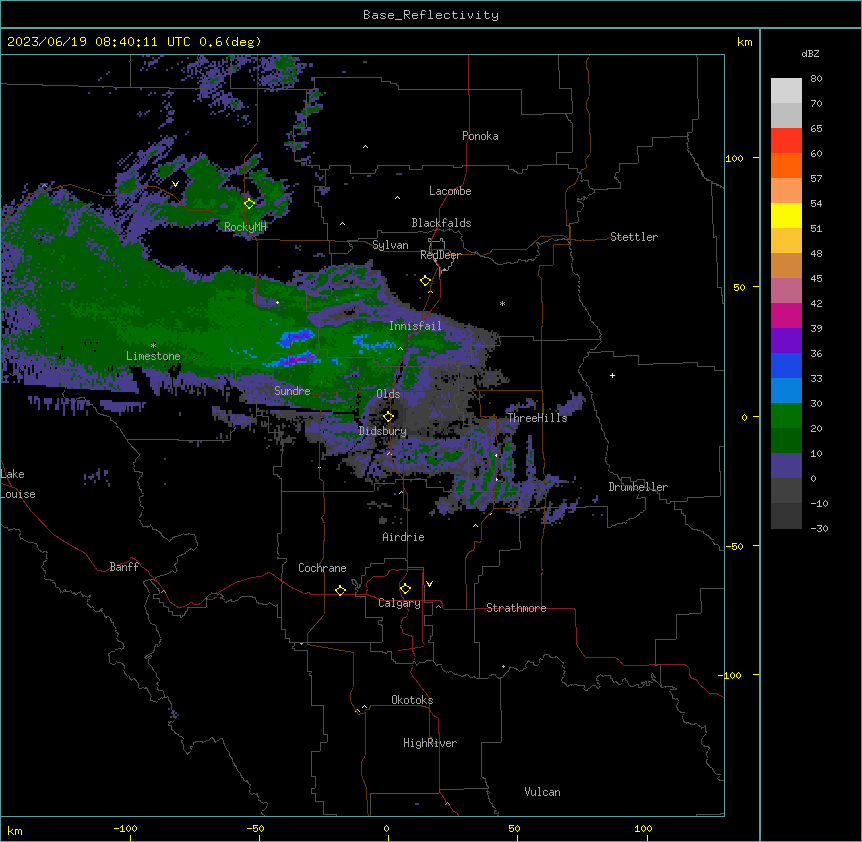
Task: Click the Calgary city label
Action: 399,603
